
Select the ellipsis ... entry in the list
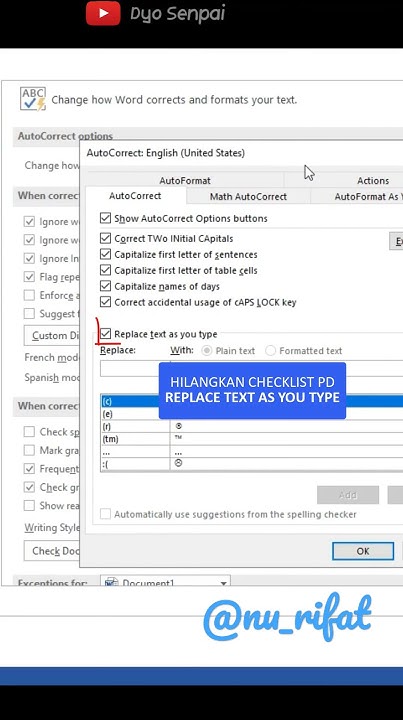click(x=252, y=451)
